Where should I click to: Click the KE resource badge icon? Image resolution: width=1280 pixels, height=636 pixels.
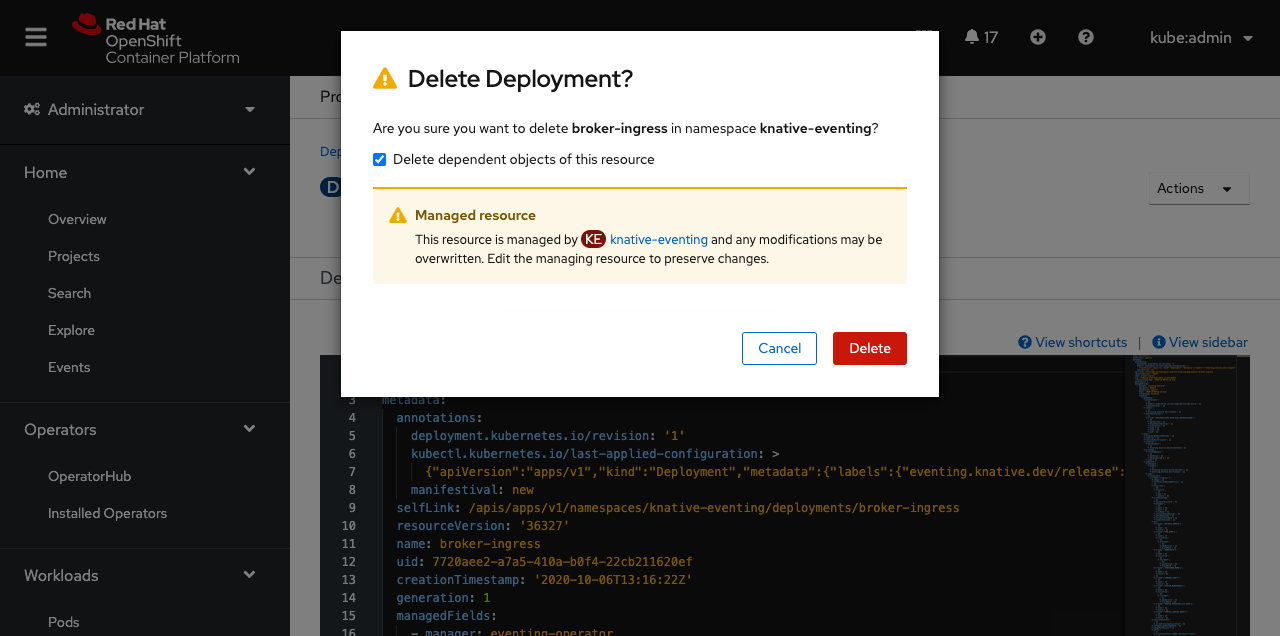pyautogui.click(x=594, y=240)
